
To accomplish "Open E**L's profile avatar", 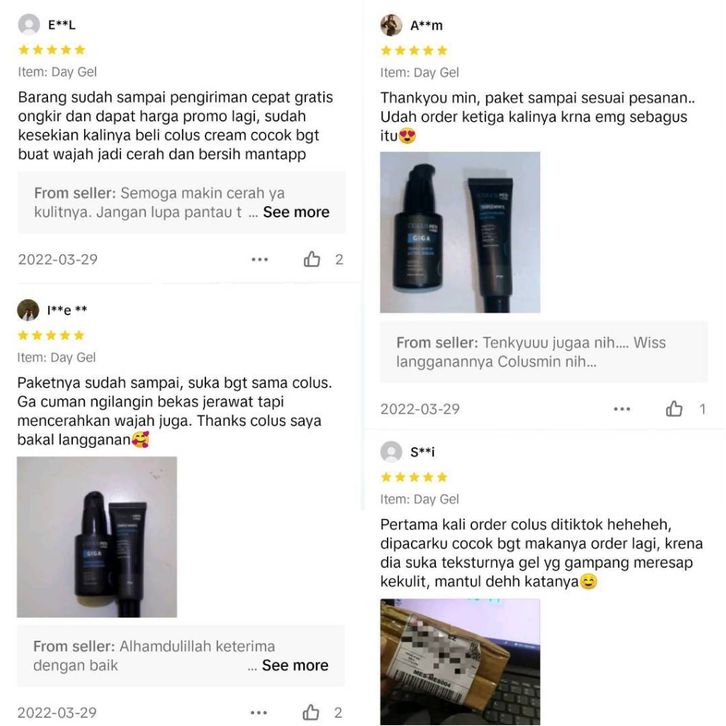I will click(29, 24).
